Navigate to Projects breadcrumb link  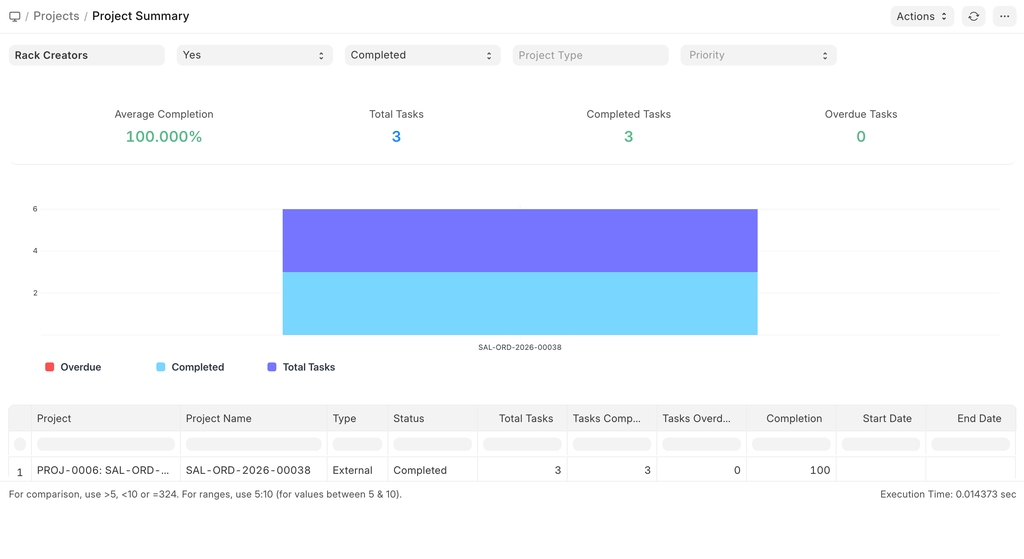click(56, 16)
